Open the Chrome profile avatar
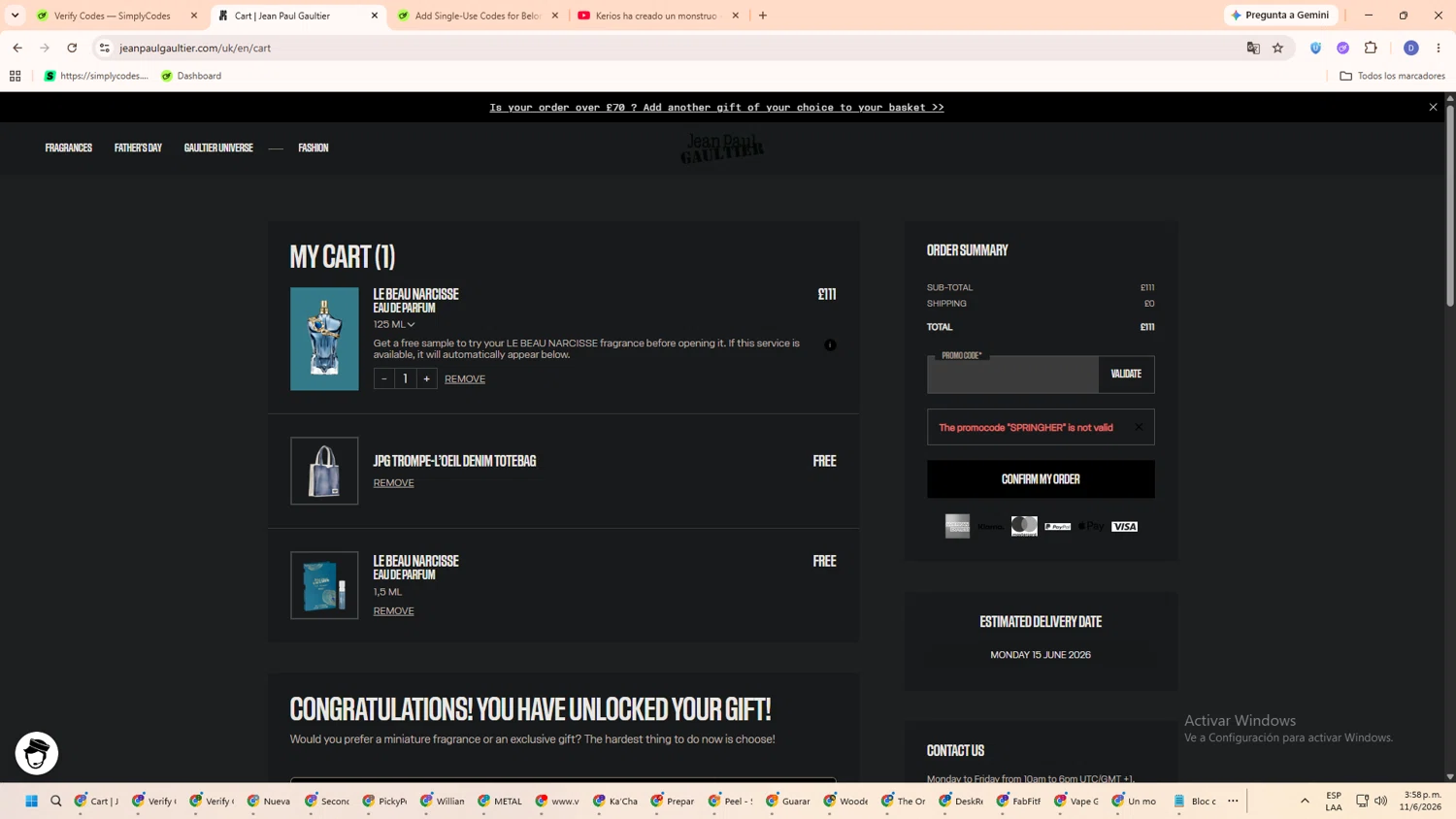The height and width of the screenshot is (819, 1456). click(x=1411, y=48)
